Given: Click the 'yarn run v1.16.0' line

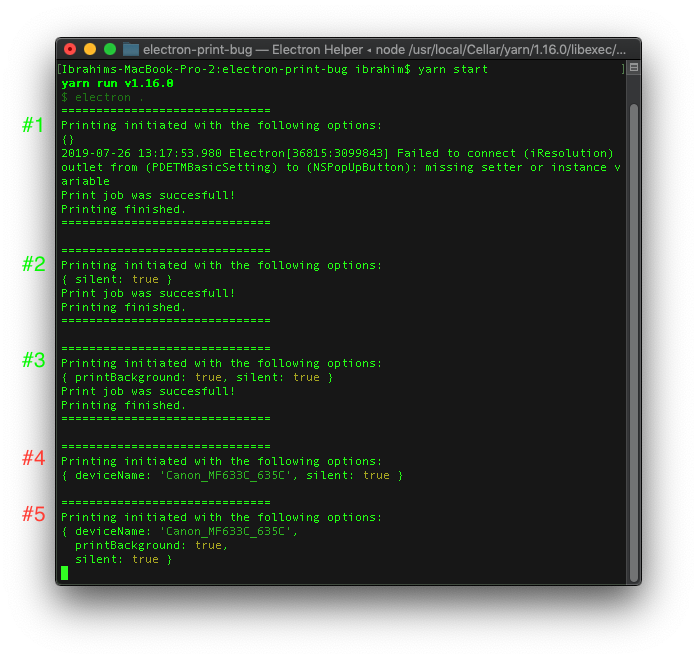Looking at the screenshot, I should pyautogui.click(x=117, y=84).
